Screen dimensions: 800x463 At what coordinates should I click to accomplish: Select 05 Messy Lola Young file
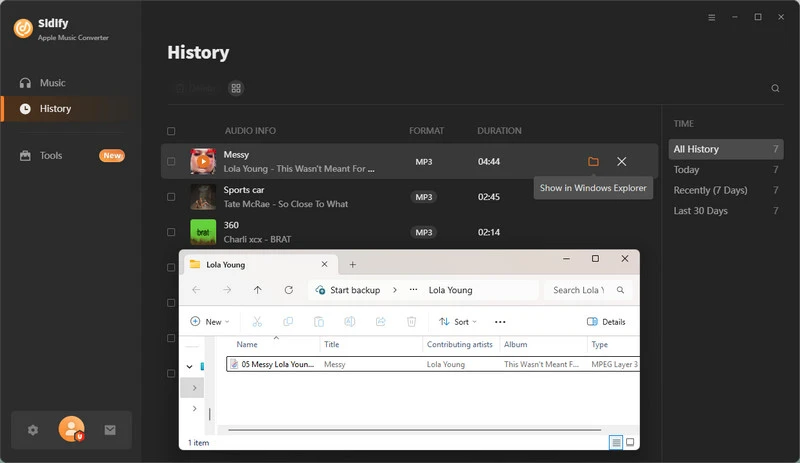[x=433, y=364]
